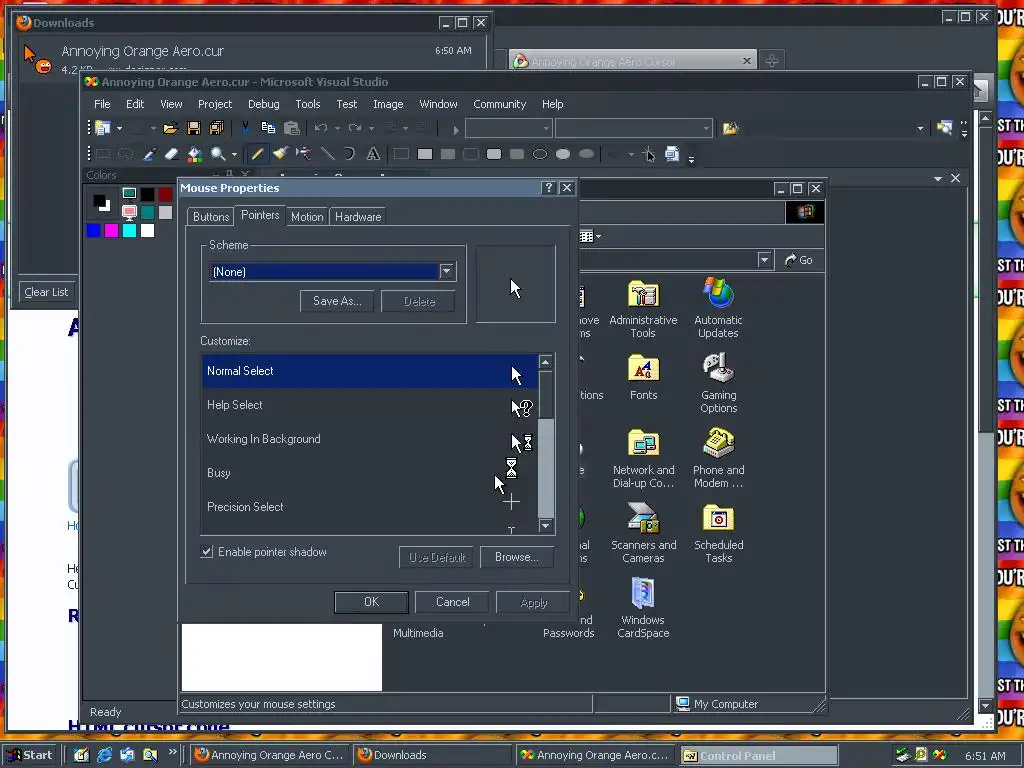This screenshot has width=1024, height=768.
Task: Pick the magenta color swatch
Action: (112, 231)
